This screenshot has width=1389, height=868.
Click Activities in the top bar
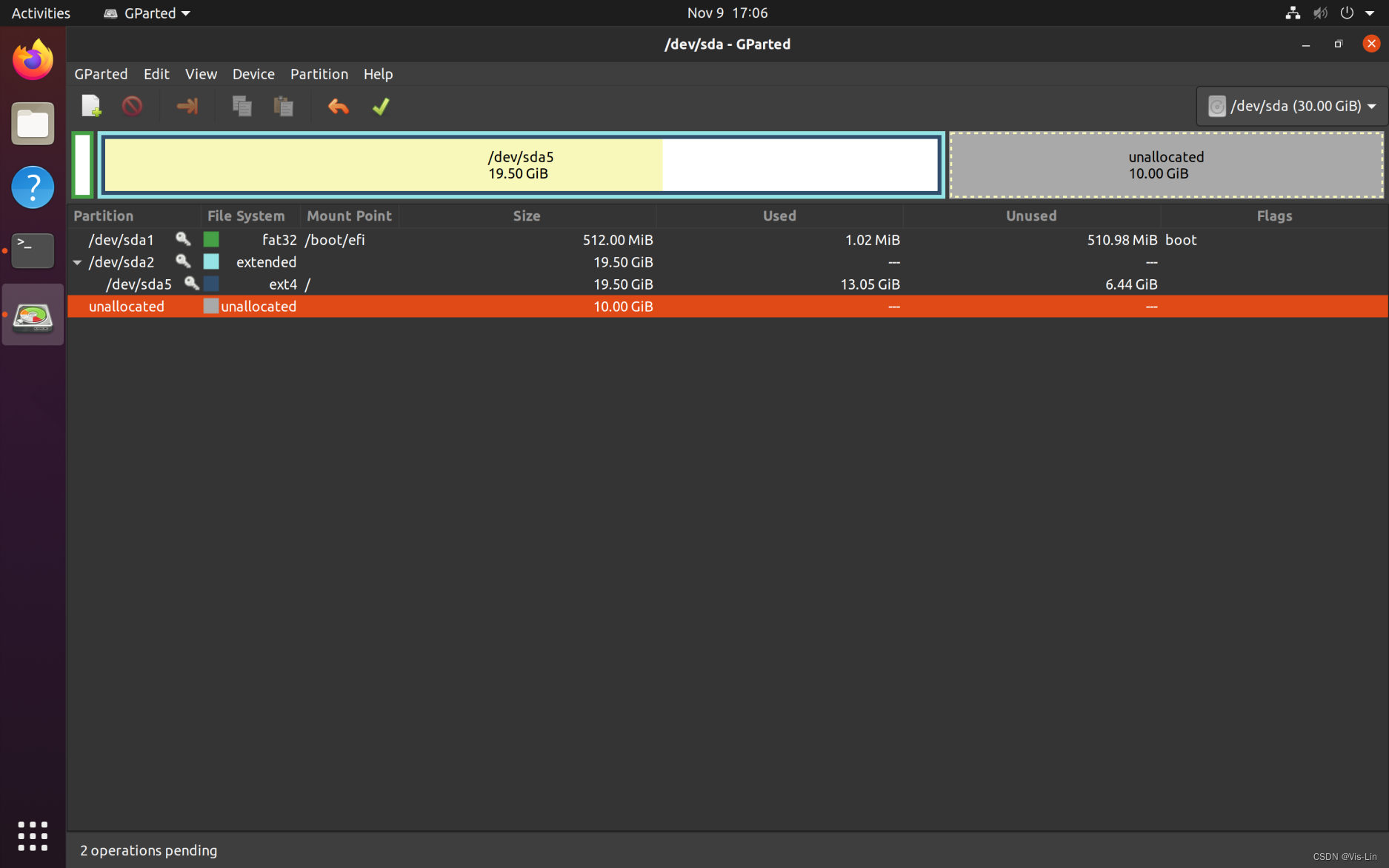(x=41, y=13)
